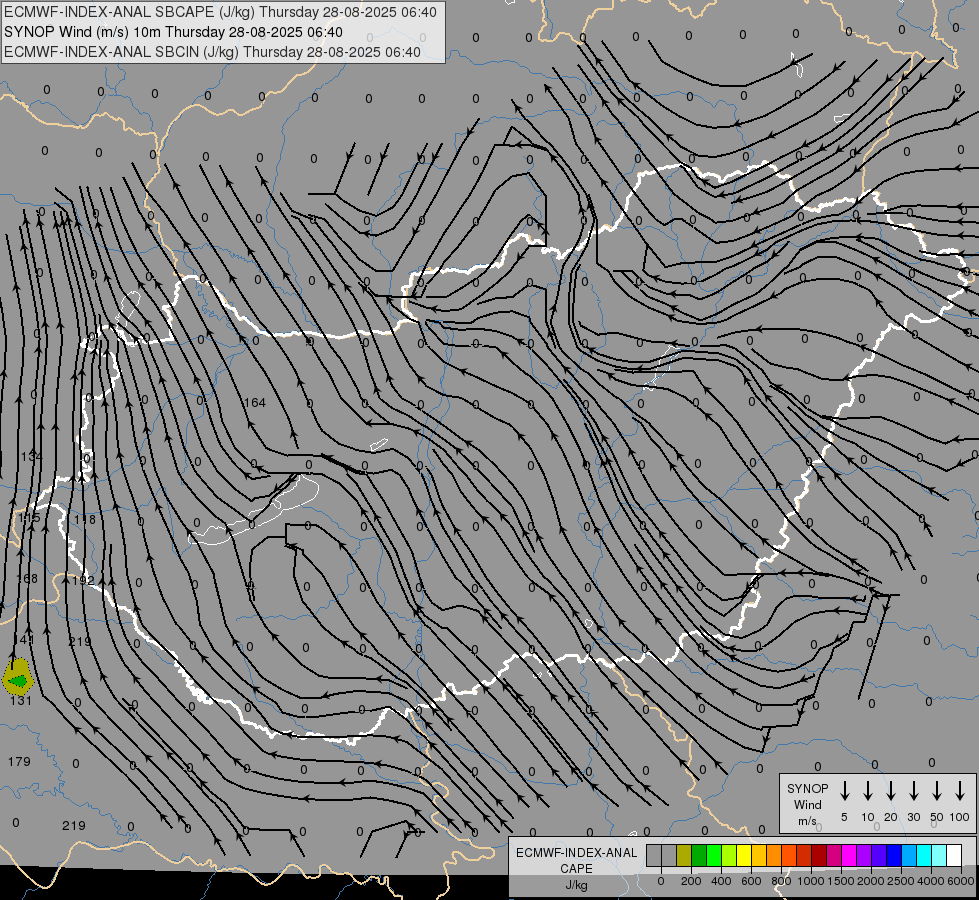Click the white swatch at legend end
Image resolution: width=979 pixels, height=900 pixels.
(x=953, y=855)
